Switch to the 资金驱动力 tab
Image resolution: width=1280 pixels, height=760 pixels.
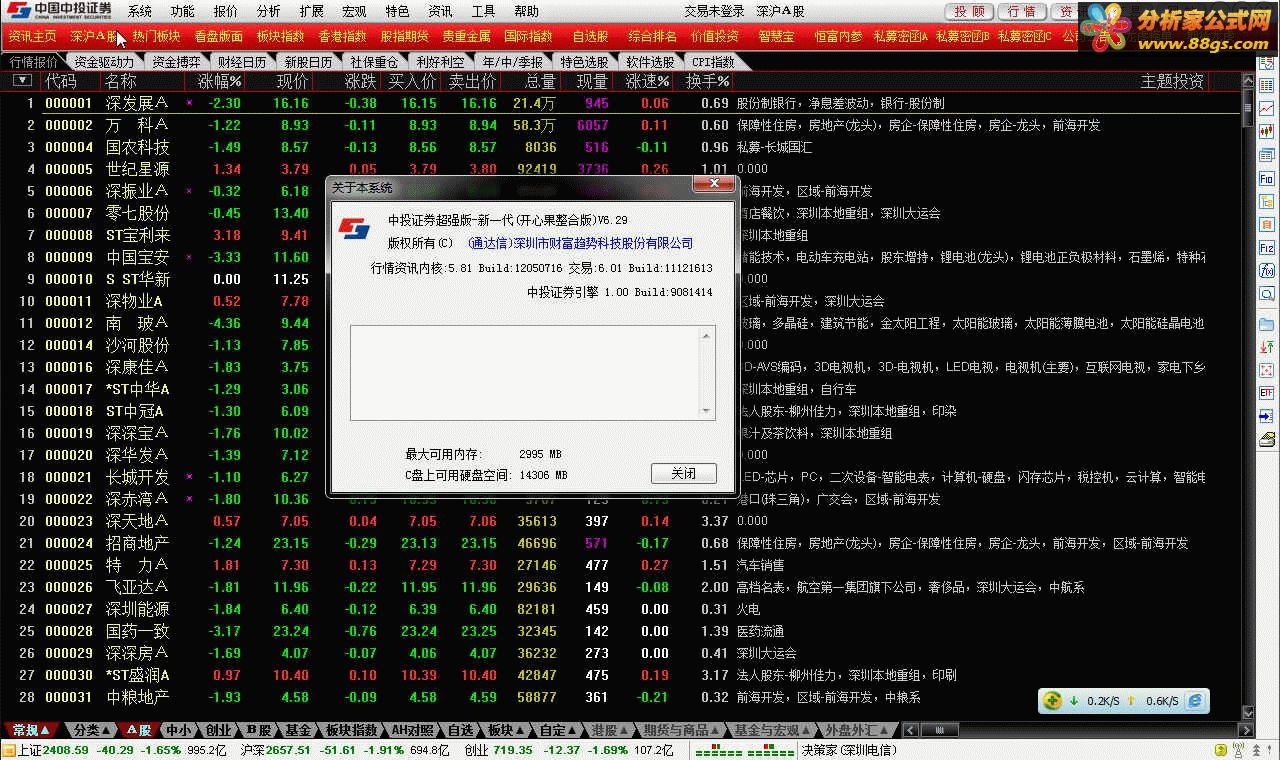coord(104,62)
